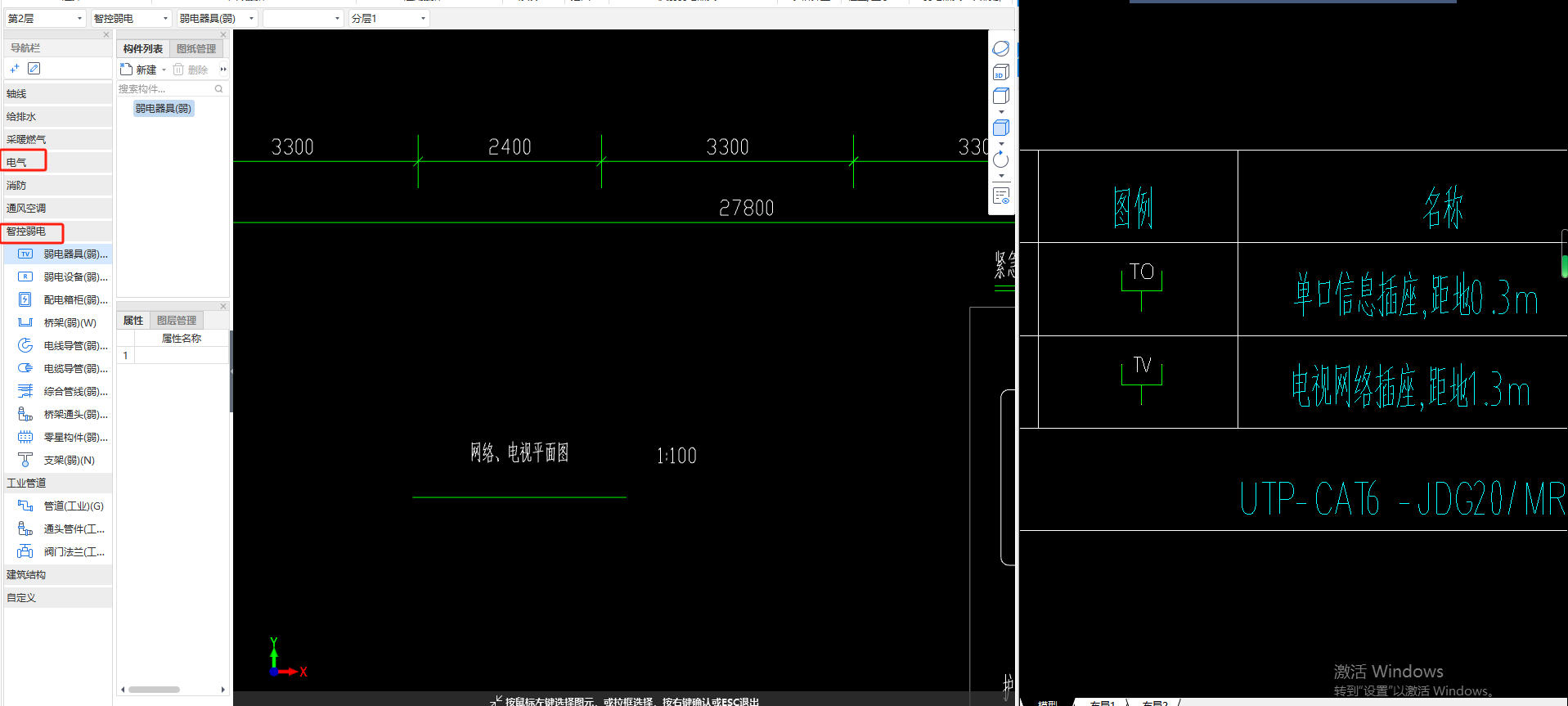Switch to the 图层管理 tab
Image resolution: width=1568 pixels, height=706 pixels.
(x=177, y=321)
